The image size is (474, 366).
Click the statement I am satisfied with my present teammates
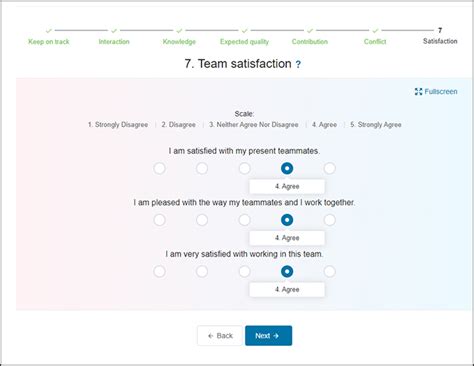click(x=244, y=151)
